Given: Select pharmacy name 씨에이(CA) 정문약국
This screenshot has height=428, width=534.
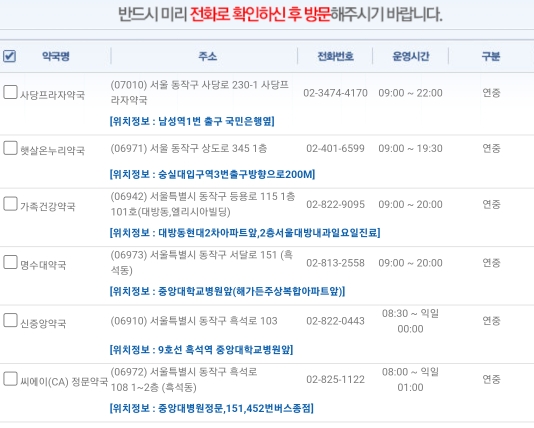Looking at the screenshot, I should [64, 382].
